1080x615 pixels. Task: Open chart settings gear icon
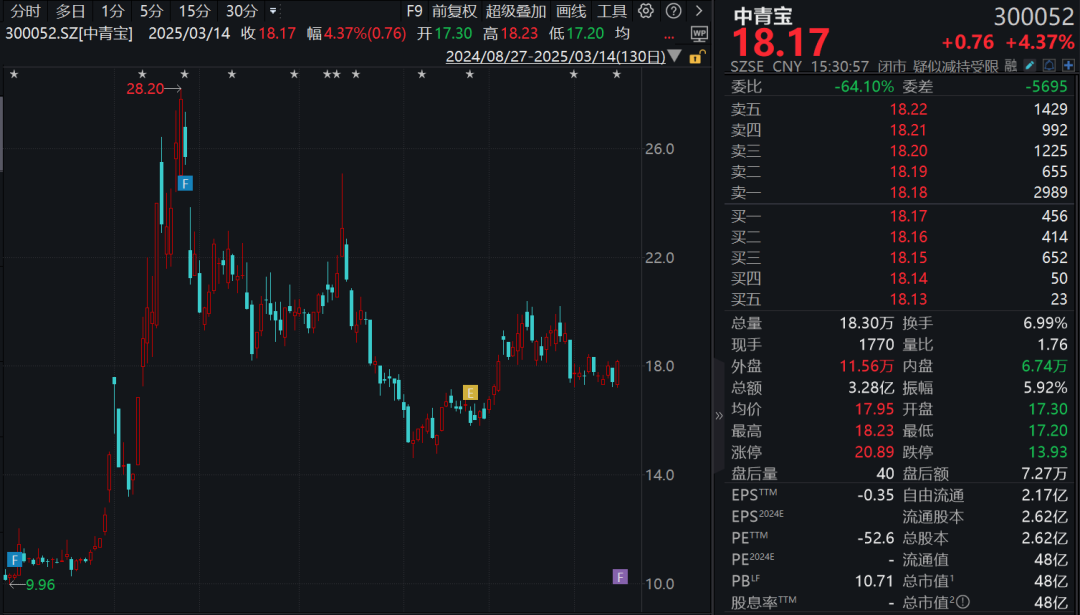coord(645,11)
